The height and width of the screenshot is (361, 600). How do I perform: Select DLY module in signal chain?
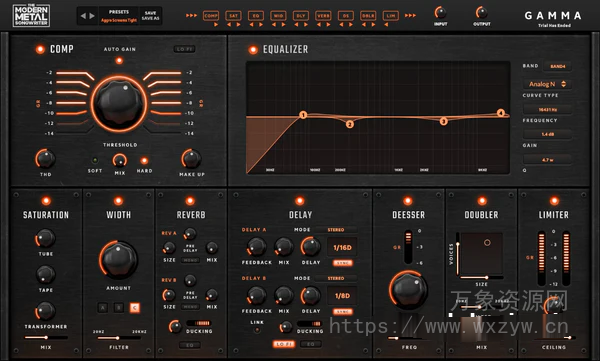pyautogui.click(x=301, y=16)
